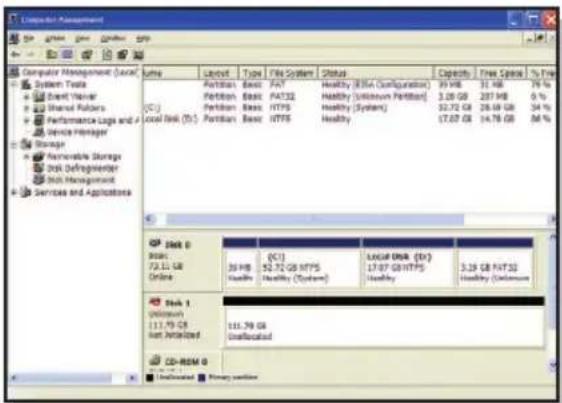Image resolution: width=562 pixels, height=403 pixels.
Task: Click the Computer Management (Local) root icon
Action: point(14,72)
